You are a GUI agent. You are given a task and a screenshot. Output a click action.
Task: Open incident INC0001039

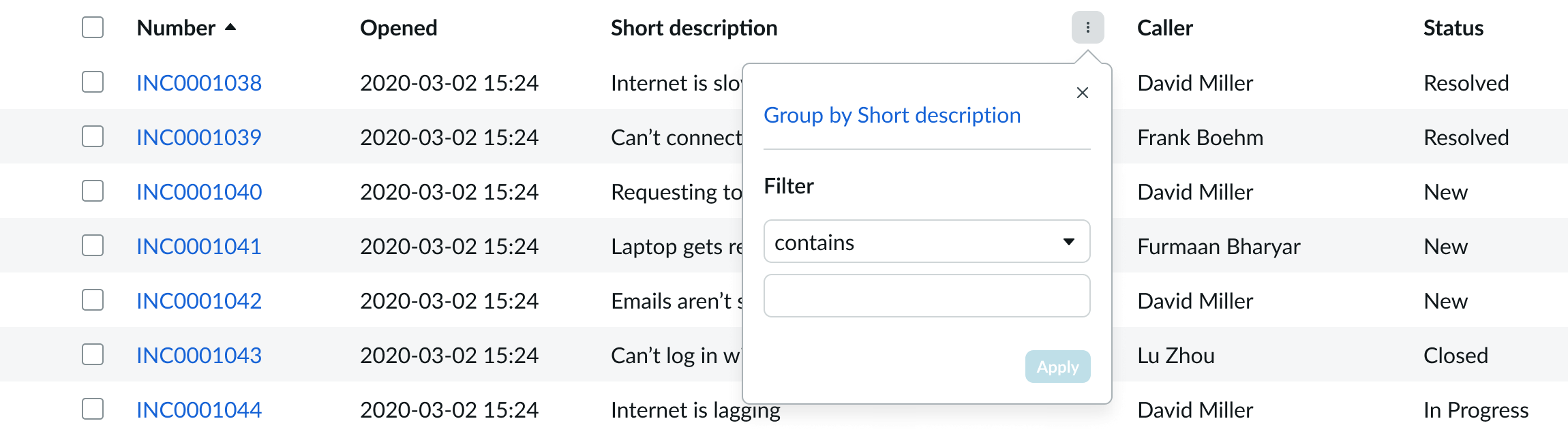[199, 137]
